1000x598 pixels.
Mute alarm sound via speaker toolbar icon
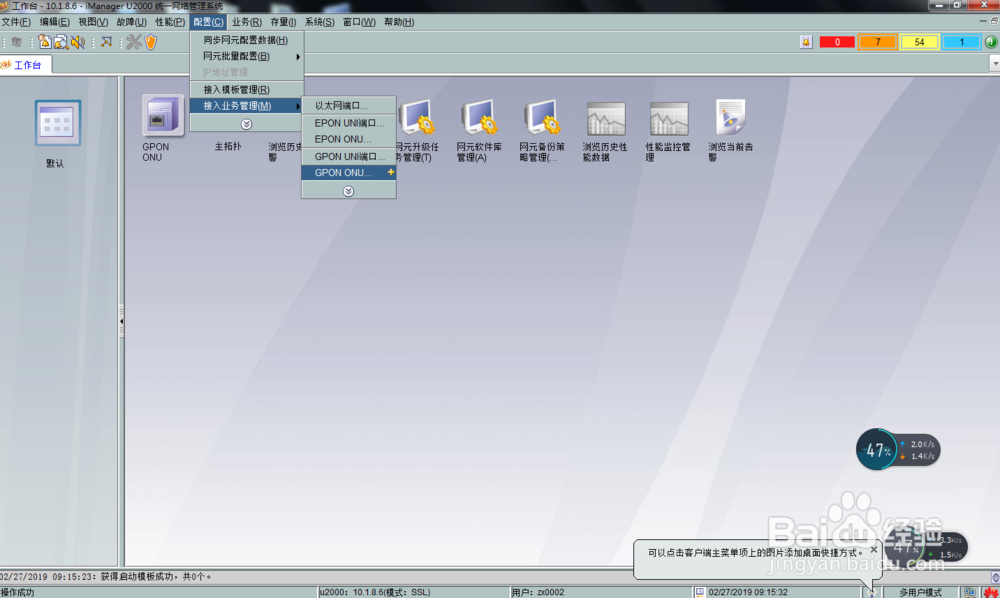pyautogui.click(x=78, y=42)
